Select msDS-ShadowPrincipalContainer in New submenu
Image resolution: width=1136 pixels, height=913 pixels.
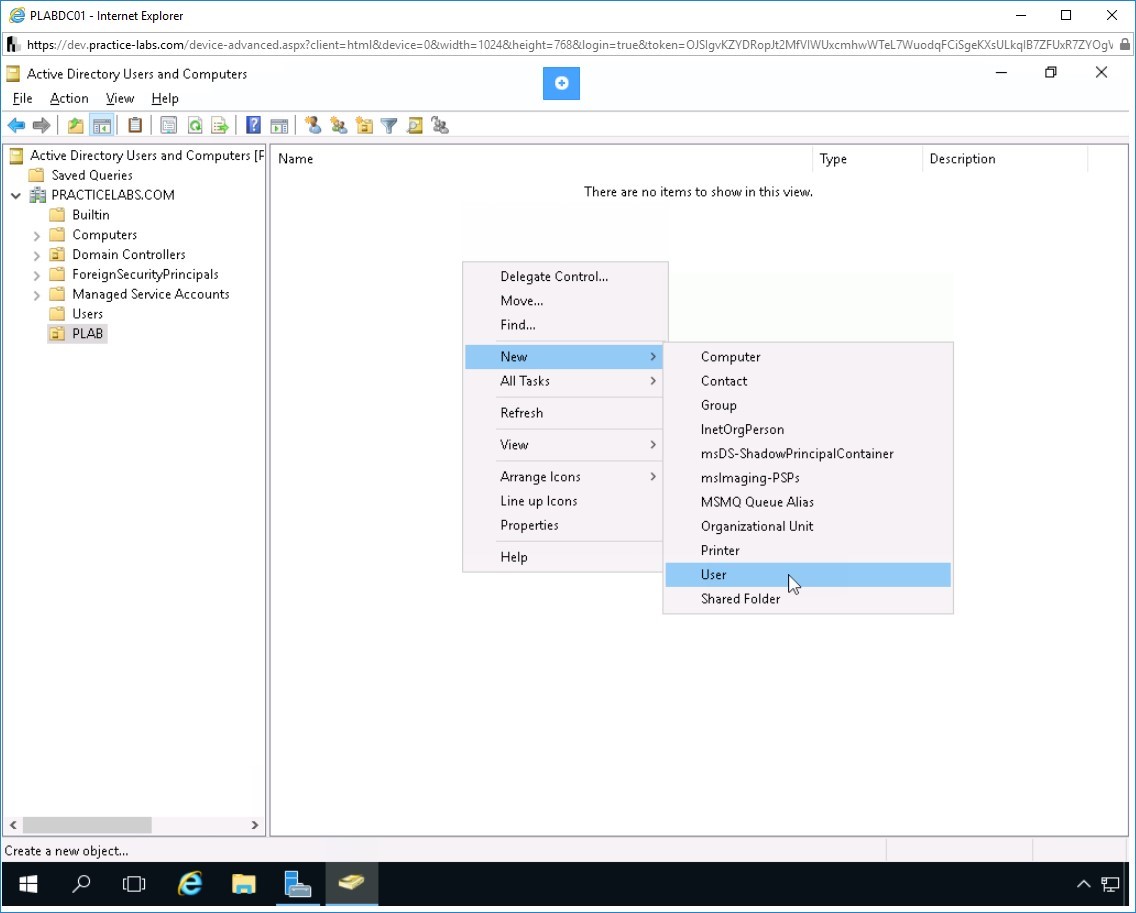(808, 454)
